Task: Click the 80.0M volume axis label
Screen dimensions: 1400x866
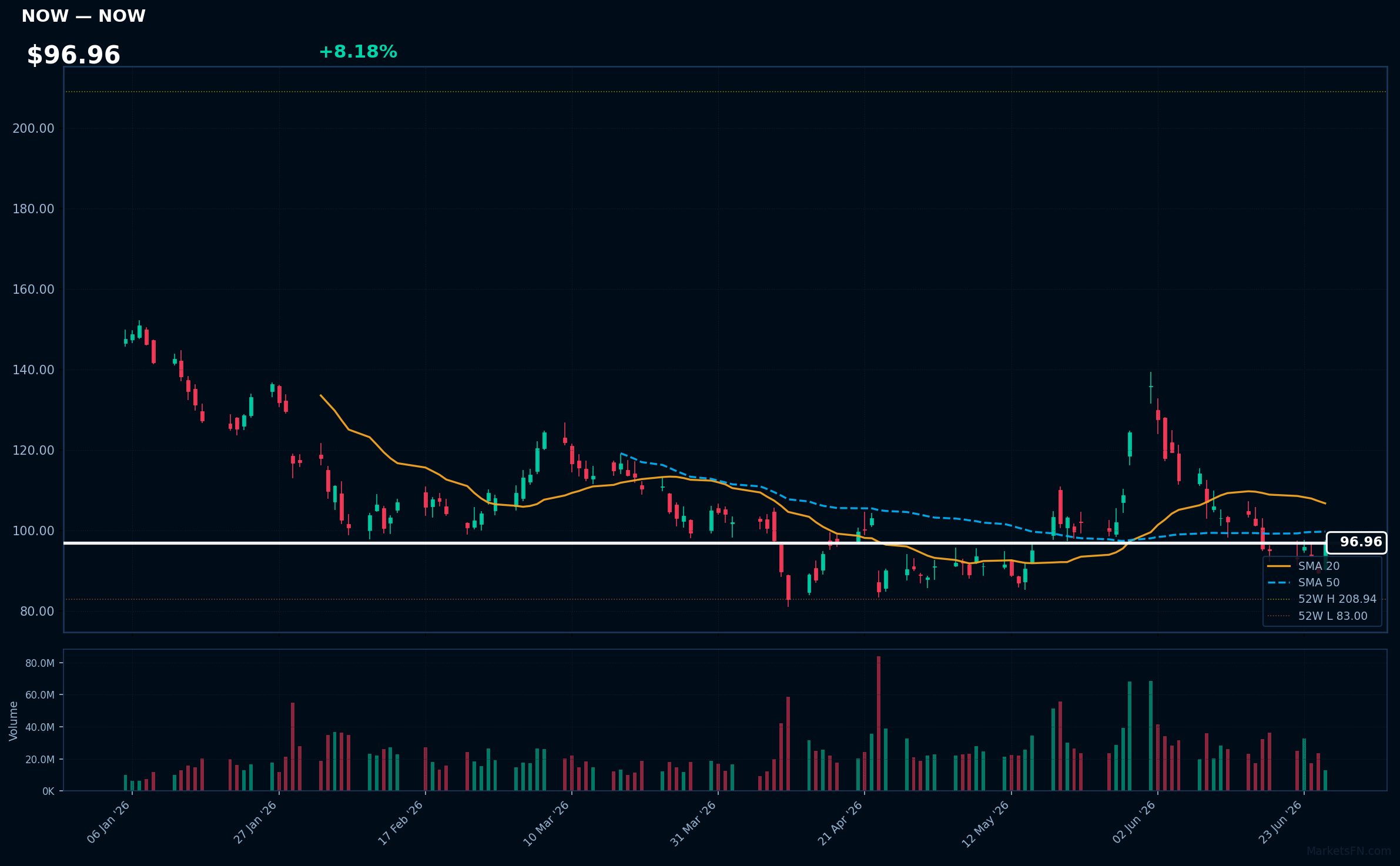Action: pyautogui.click(x=40, y=663)
